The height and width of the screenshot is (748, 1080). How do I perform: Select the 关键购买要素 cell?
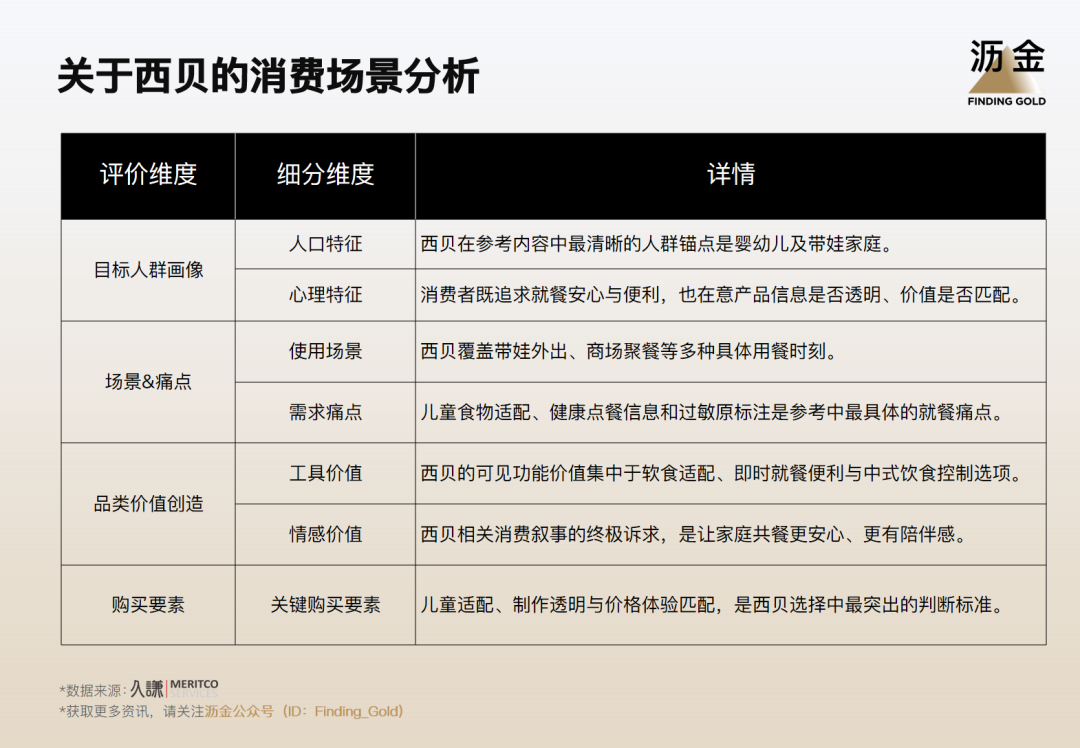click(325, 605)
